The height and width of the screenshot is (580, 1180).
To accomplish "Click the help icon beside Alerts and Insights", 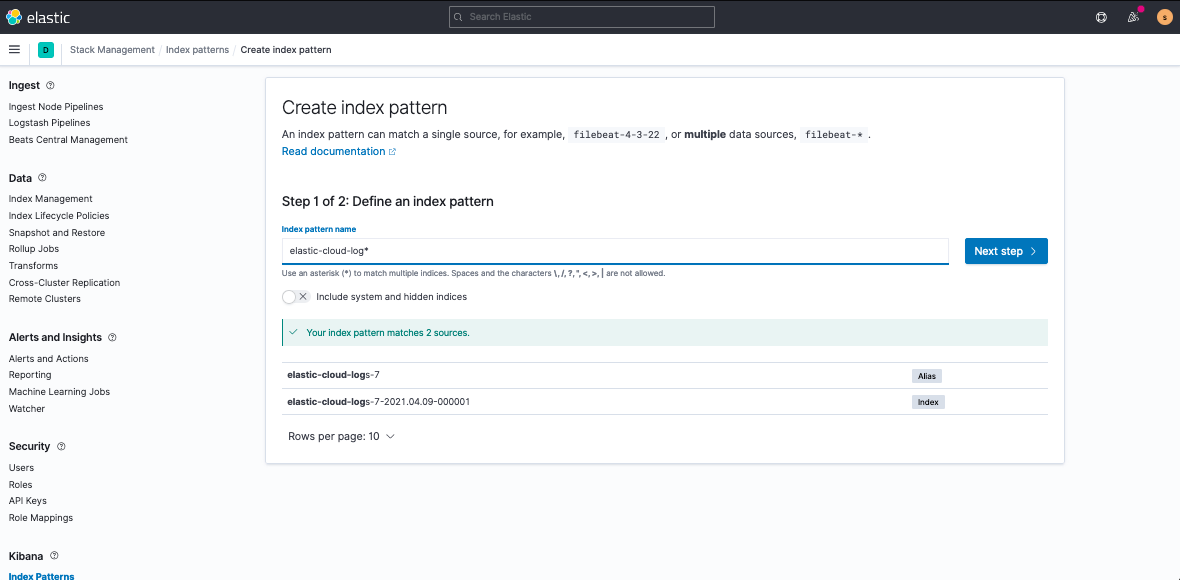I will [112, 338].
